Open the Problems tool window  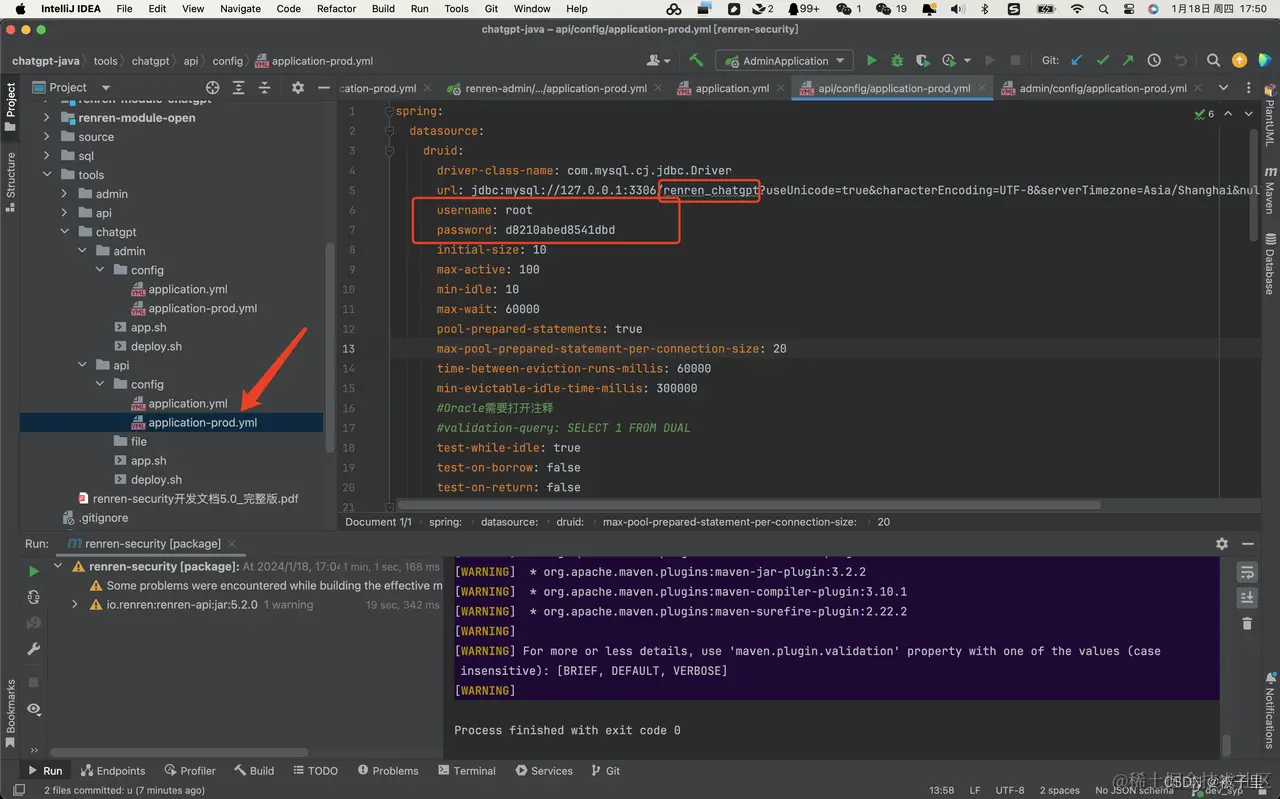pyautogui.click(x=387, y=771)
